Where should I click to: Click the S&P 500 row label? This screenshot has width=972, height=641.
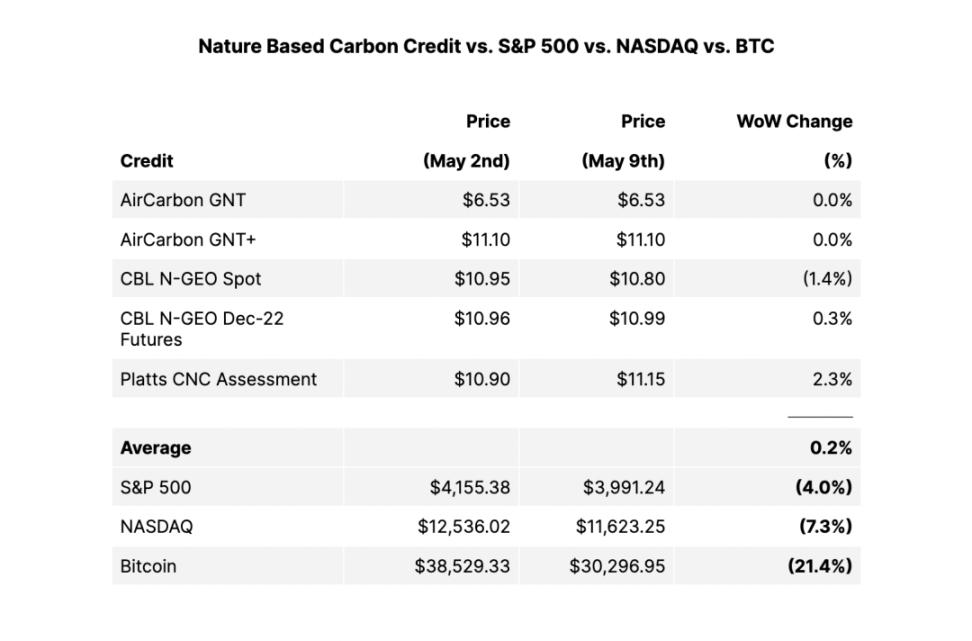156,488
